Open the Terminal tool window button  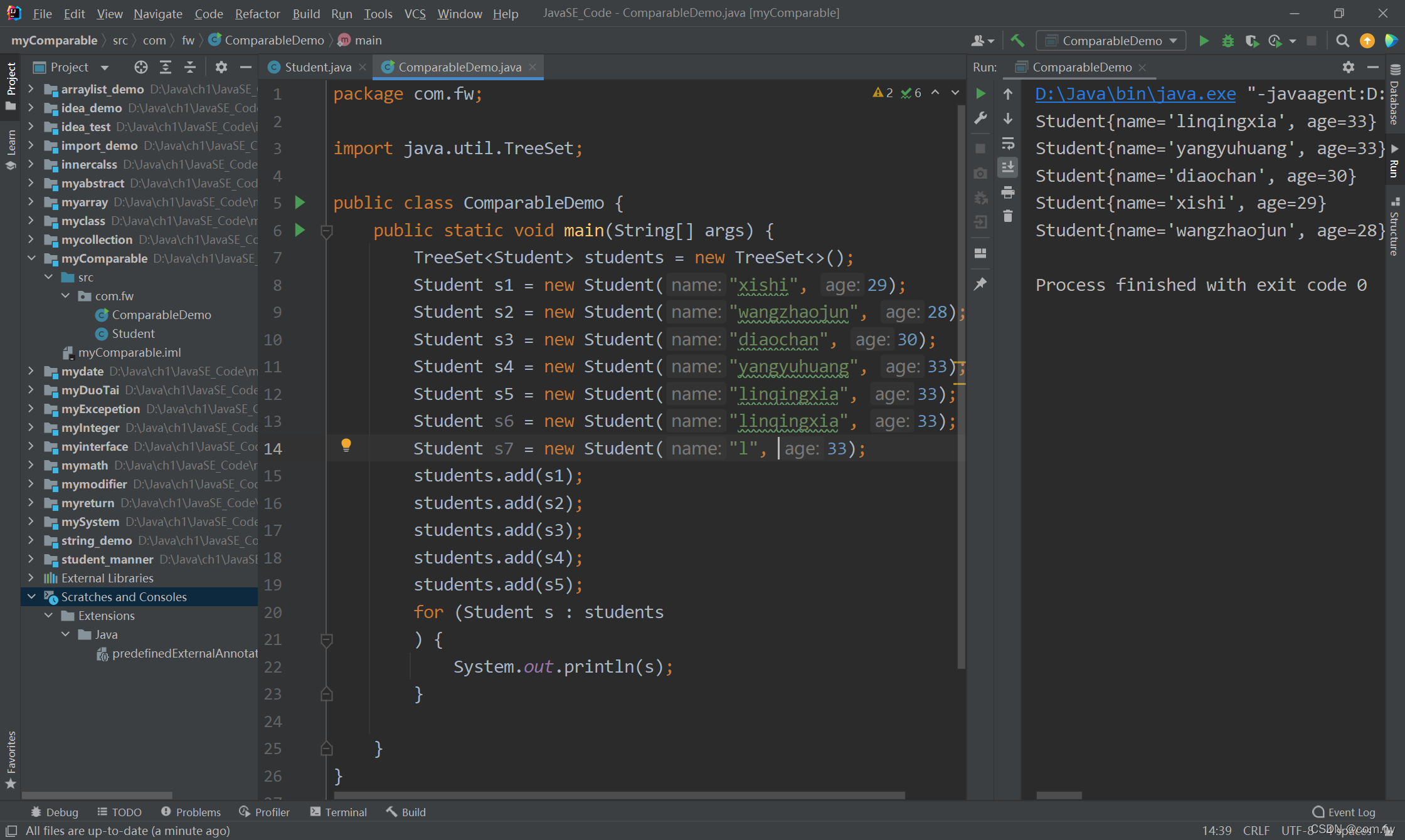click(339, 812)
